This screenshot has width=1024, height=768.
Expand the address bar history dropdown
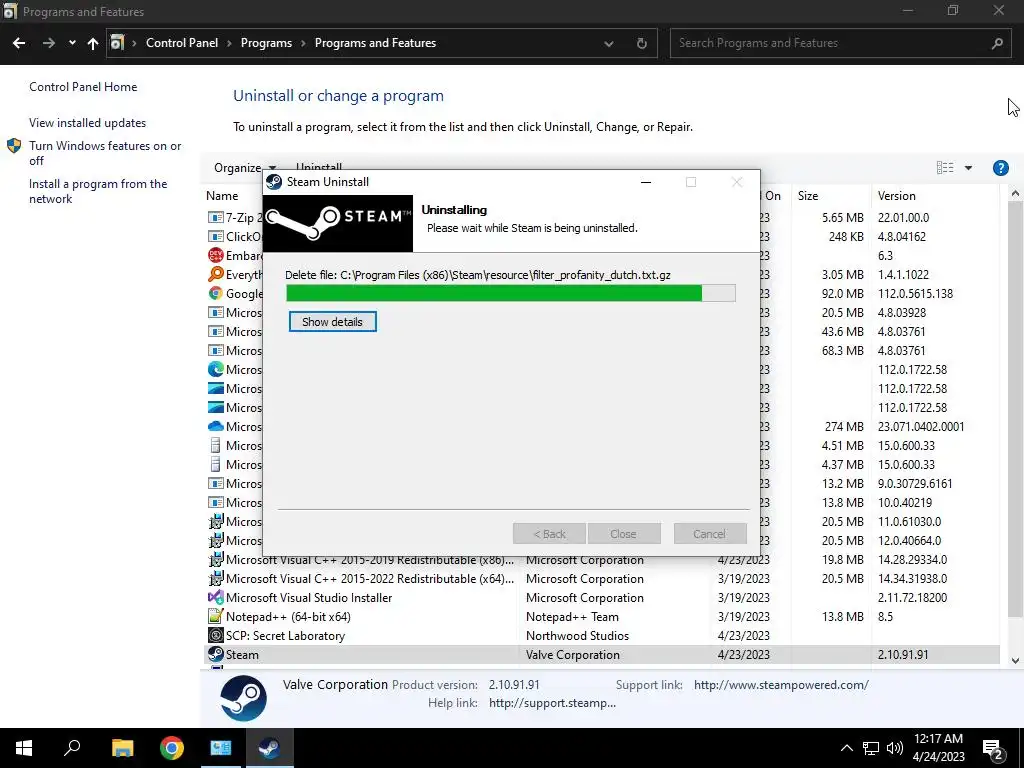[609, 44]
